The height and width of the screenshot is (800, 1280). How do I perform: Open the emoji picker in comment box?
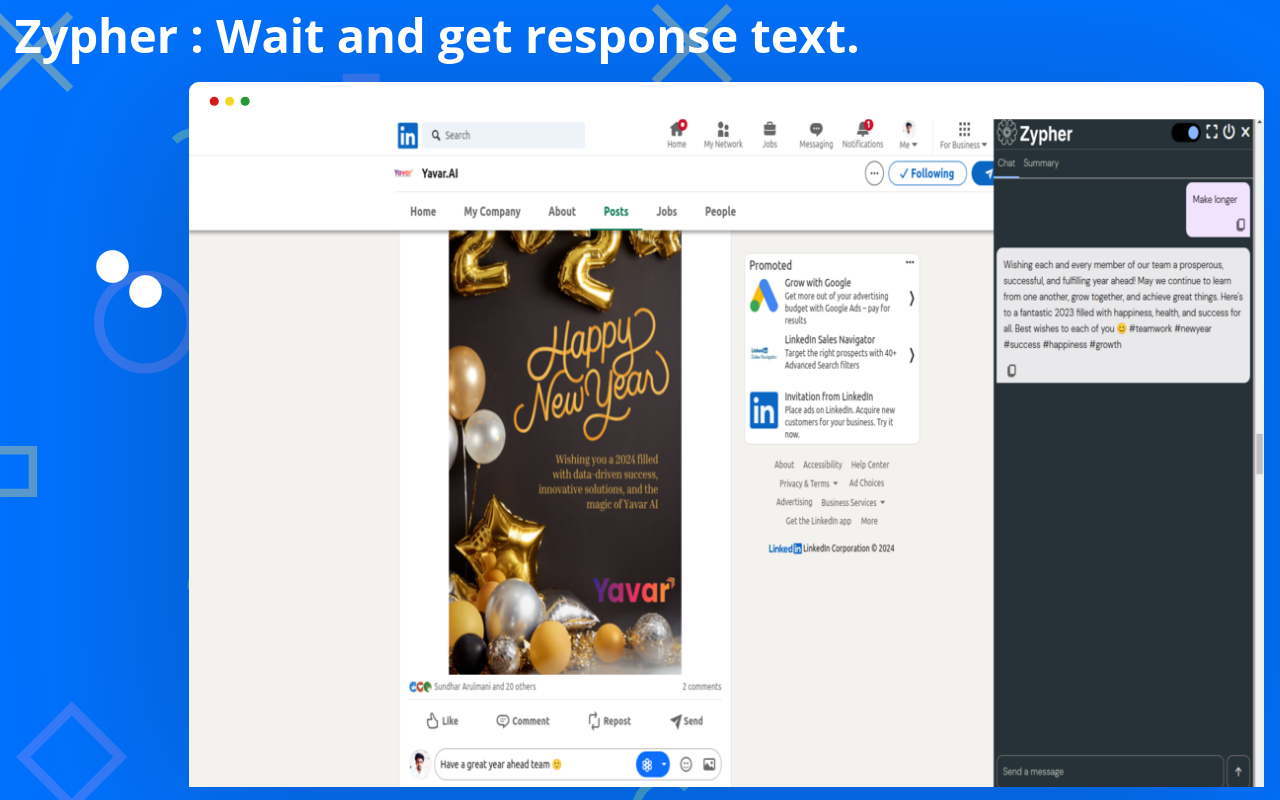tap(686, 765)
